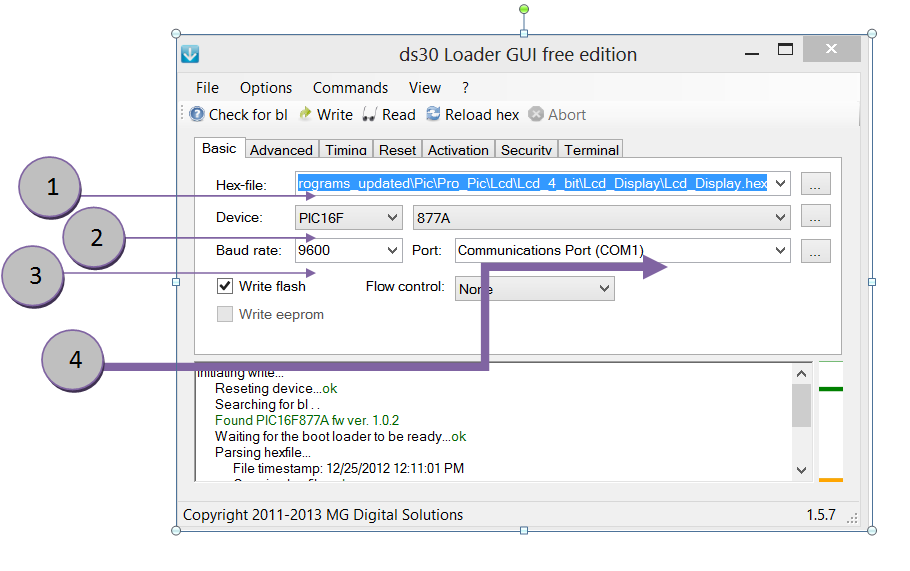Click the Read label in toolbar
The image size is (910, 571).
point(398,115)
